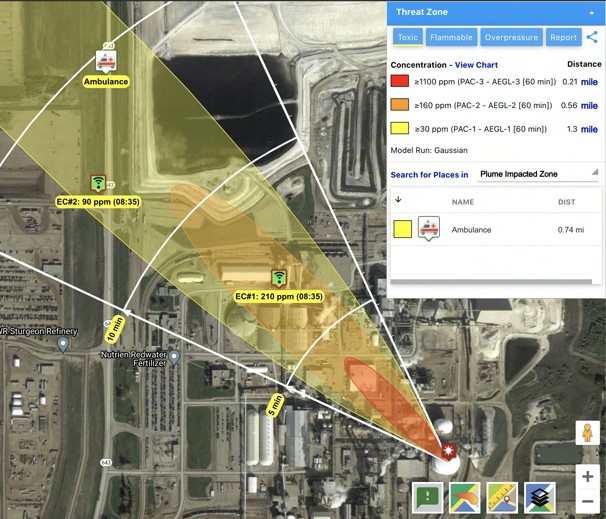This screenshot has width=606, height=519.
Task: Switch to the Flammable tab
Action: pyautogui.click(x=451, y=37)
